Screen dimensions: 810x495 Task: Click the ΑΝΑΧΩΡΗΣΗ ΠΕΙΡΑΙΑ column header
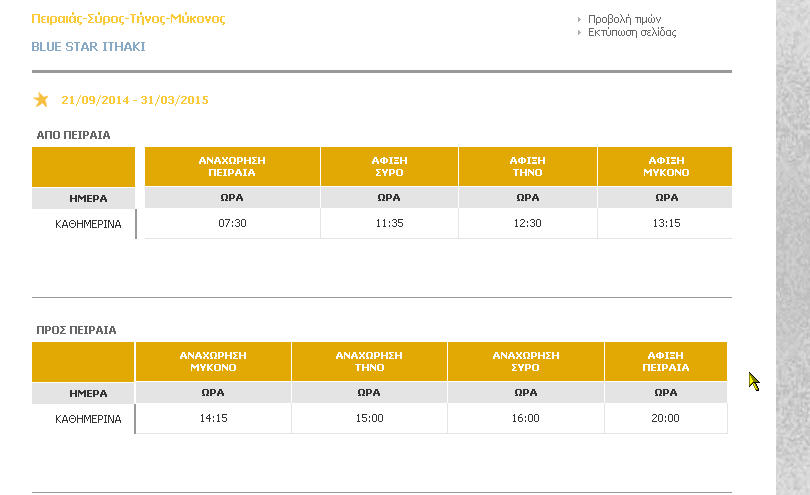pos(232,166)
